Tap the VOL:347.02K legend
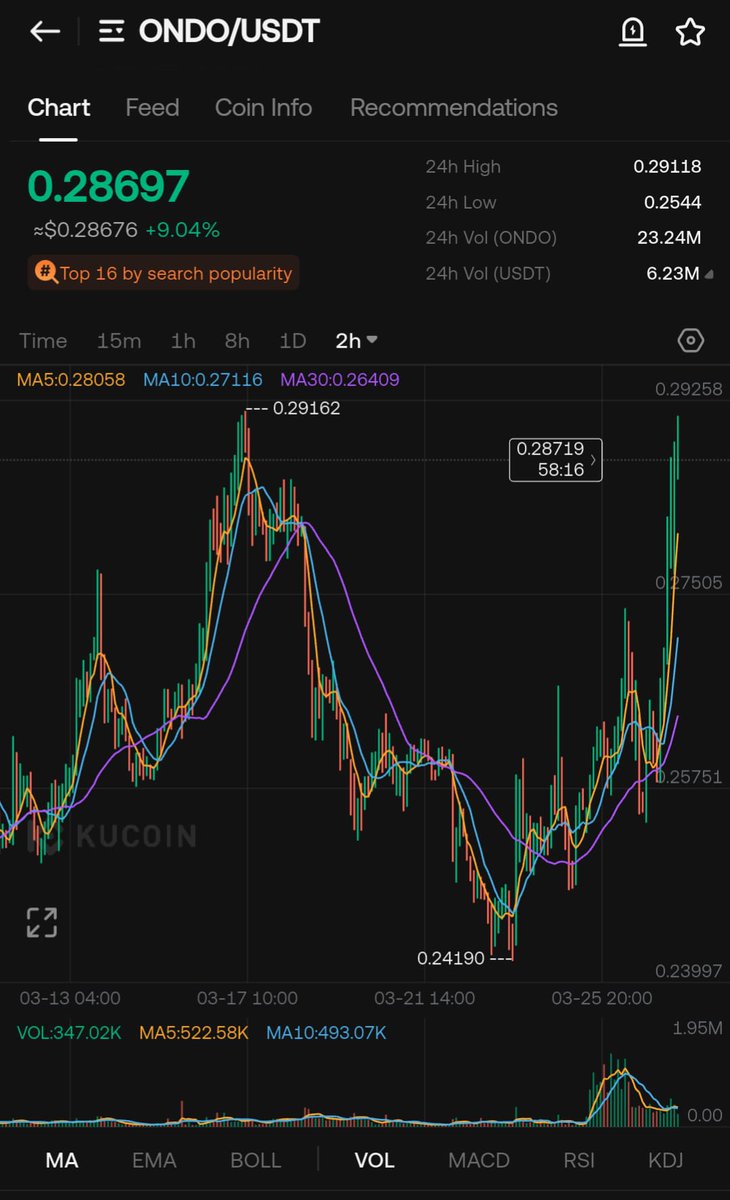Screen dimensions: 730x1200 [68, 1033]
